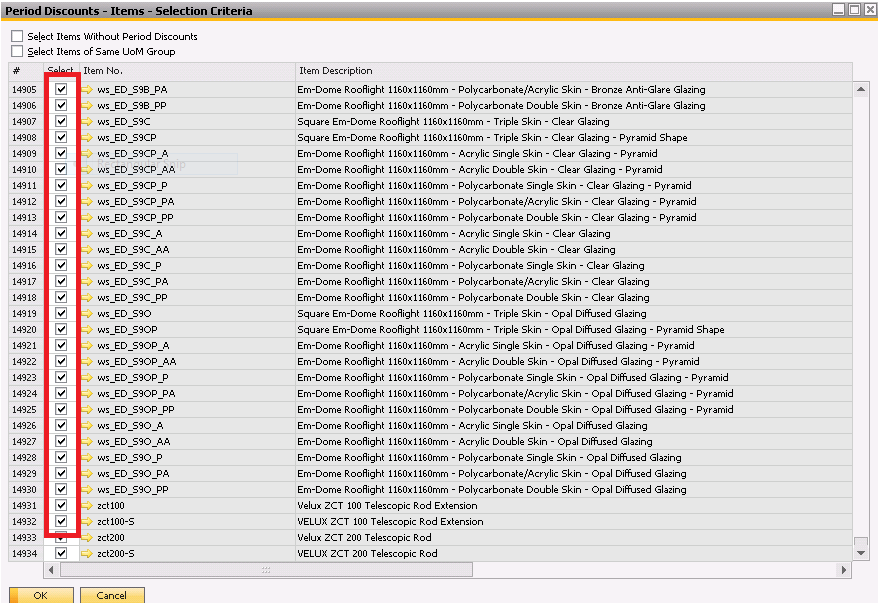The image size is (880, 603).
Task: Deselect row 14907 ws_ED_S9C checkbox
Action: tap(61, 121)
